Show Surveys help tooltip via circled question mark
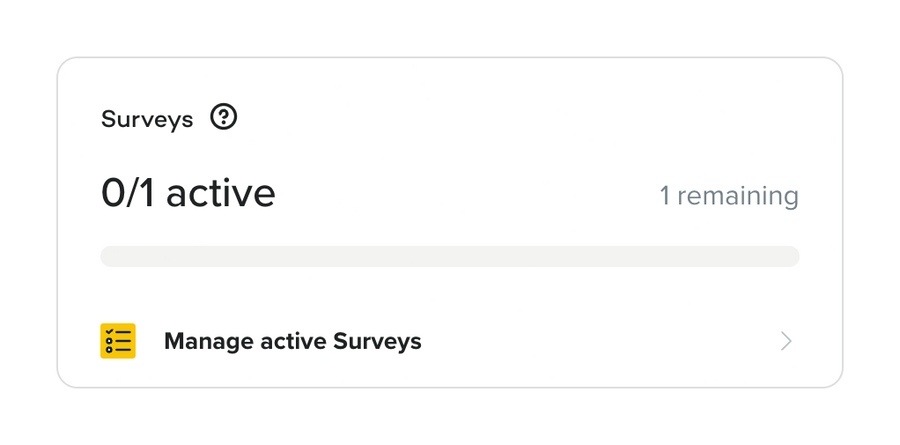The image size is (900, 445). click(224, 118)
